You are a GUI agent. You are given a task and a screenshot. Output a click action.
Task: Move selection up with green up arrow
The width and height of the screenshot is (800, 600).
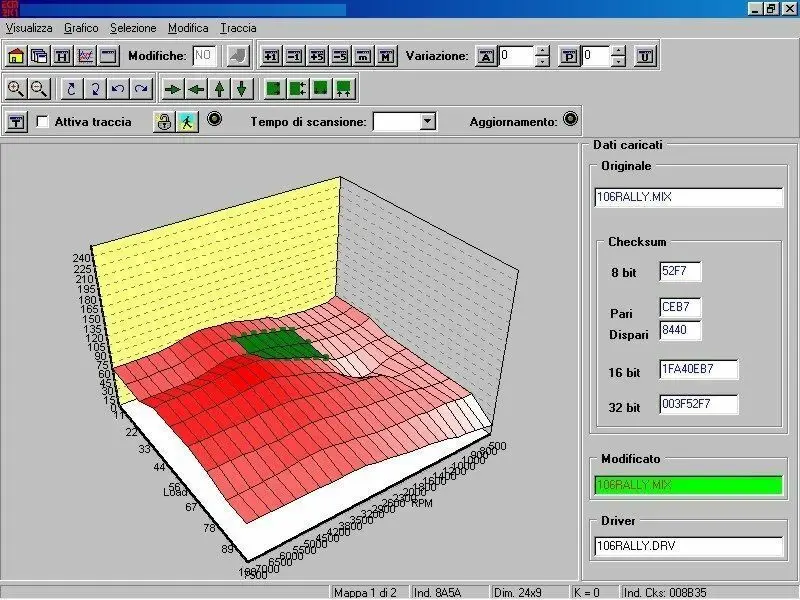[x=219, y=89]
